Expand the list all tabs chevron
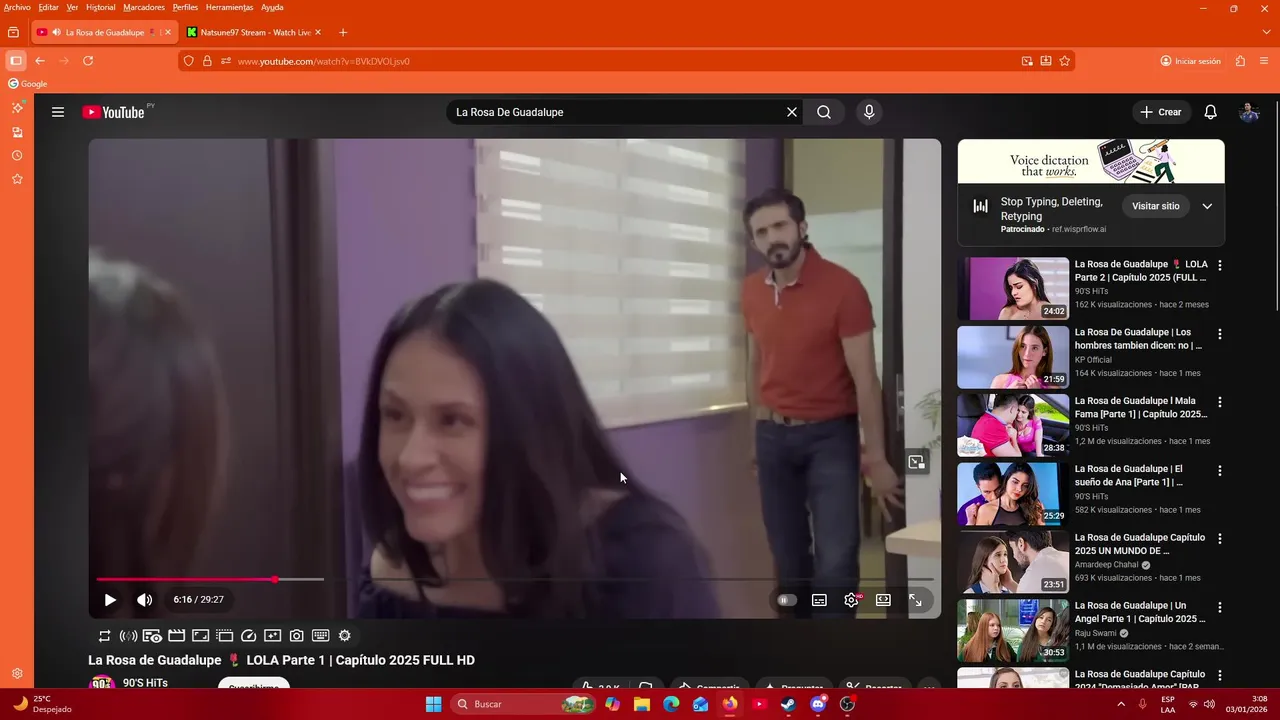 [x=1267, y=32]
